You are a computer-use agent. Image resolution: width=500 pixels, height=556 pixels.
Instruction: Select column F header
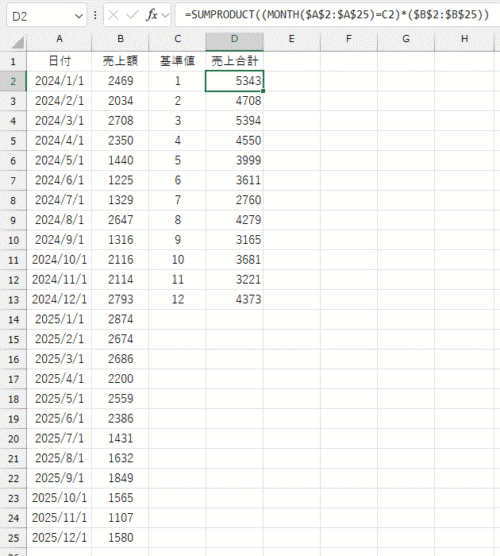(x=349, y=39)
